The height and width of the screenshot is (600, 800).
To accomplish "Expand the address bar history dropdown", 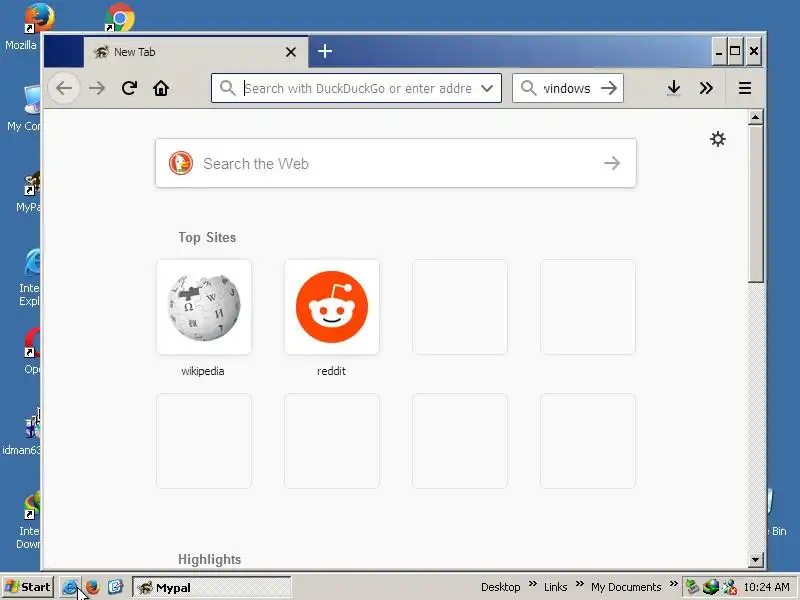I will pyautogui.click(x=487, y=88).
